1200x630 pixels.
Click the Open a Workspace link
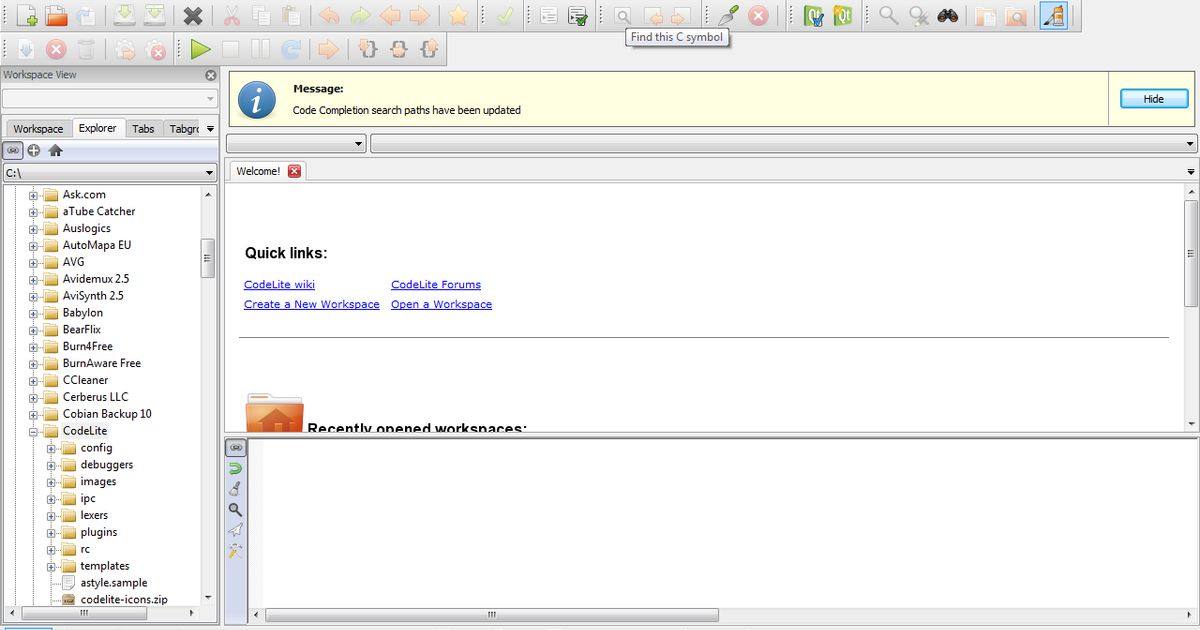(x=441, y=305)
